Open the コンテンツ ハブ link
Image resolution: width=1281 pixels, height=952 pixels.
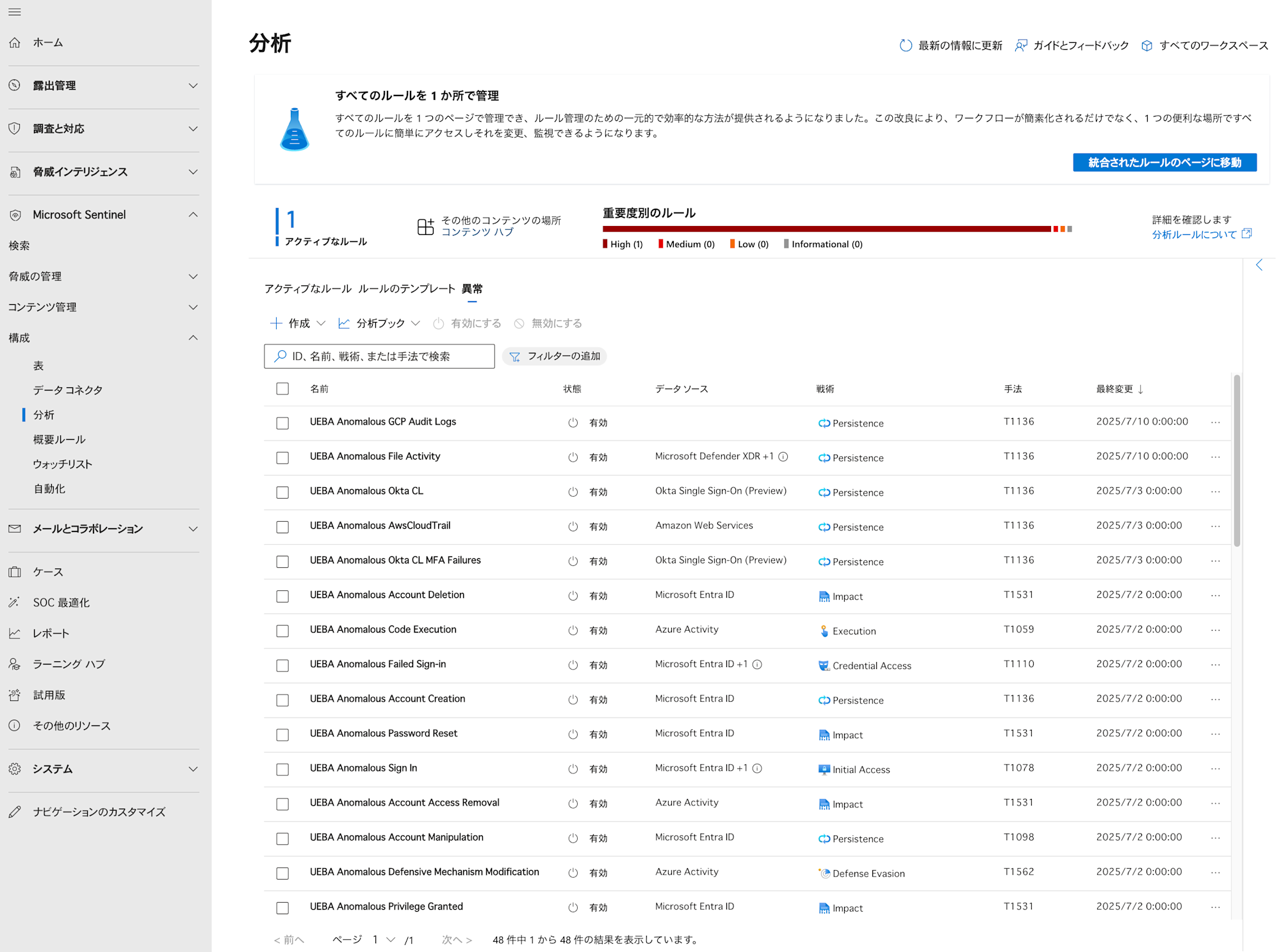click(477, 232)
